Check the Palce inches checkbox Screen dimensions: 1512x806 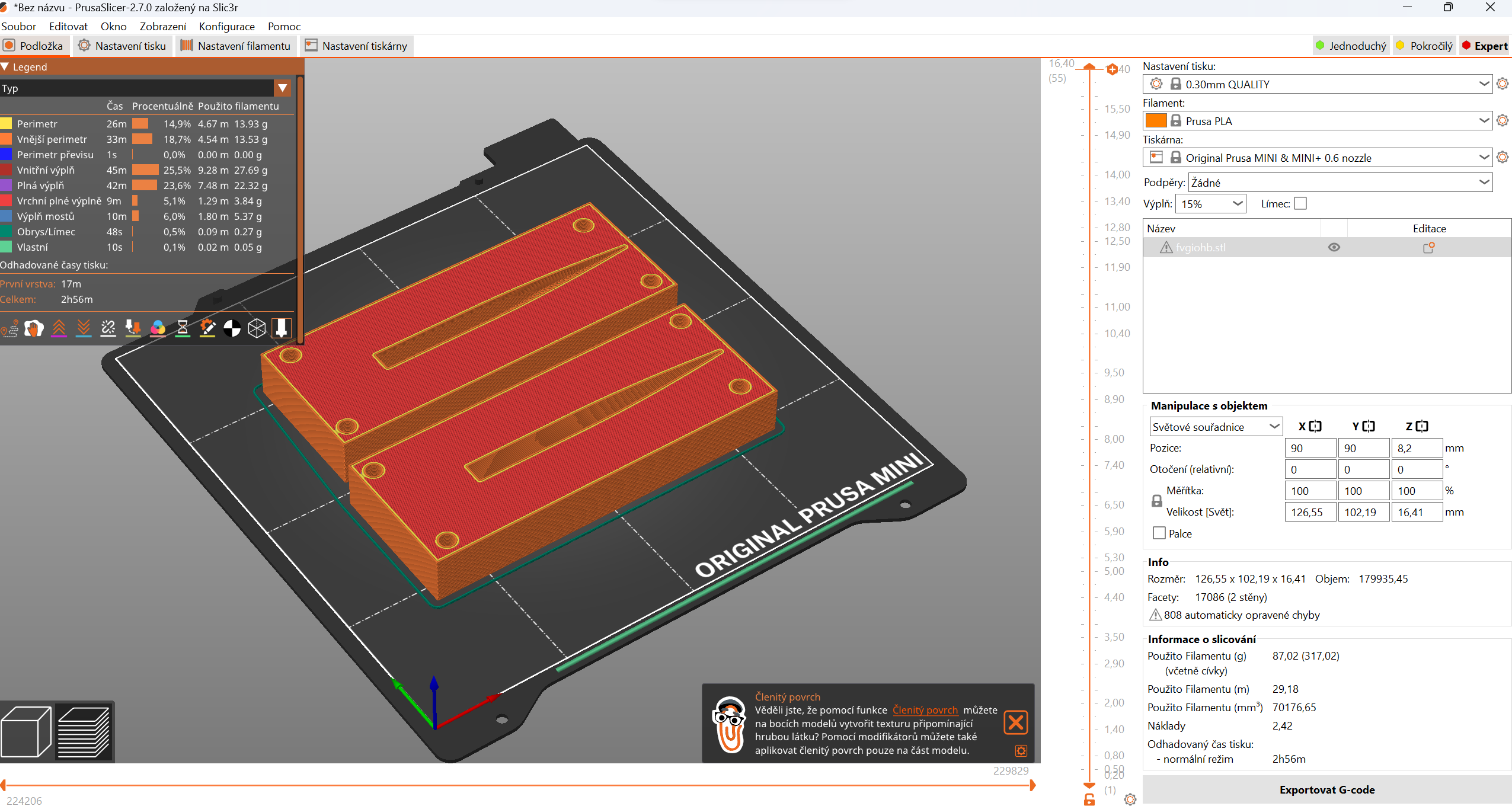click(1159, 533)
